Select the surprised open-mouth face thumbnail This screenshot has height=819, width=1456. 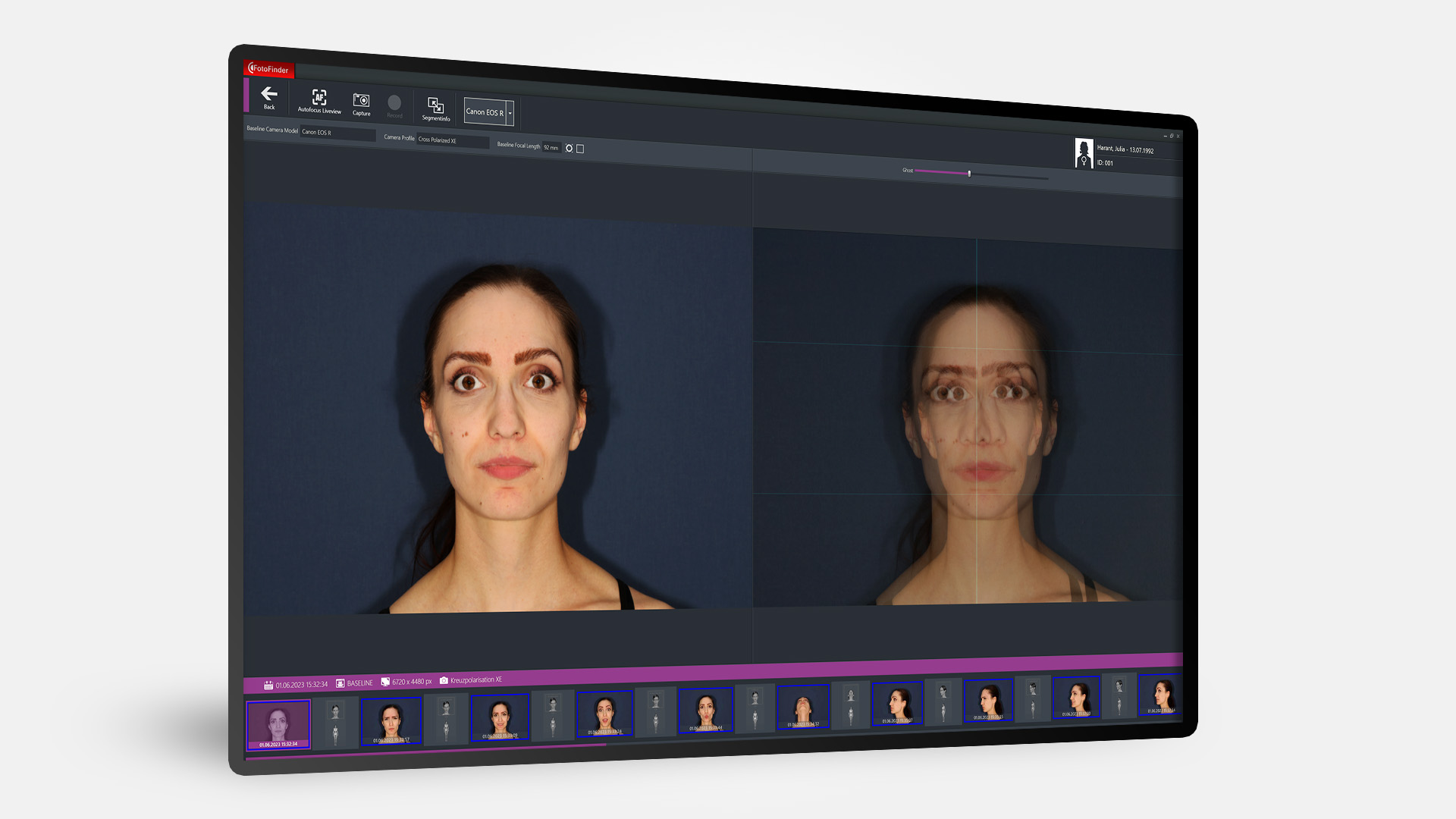point(604,714)
